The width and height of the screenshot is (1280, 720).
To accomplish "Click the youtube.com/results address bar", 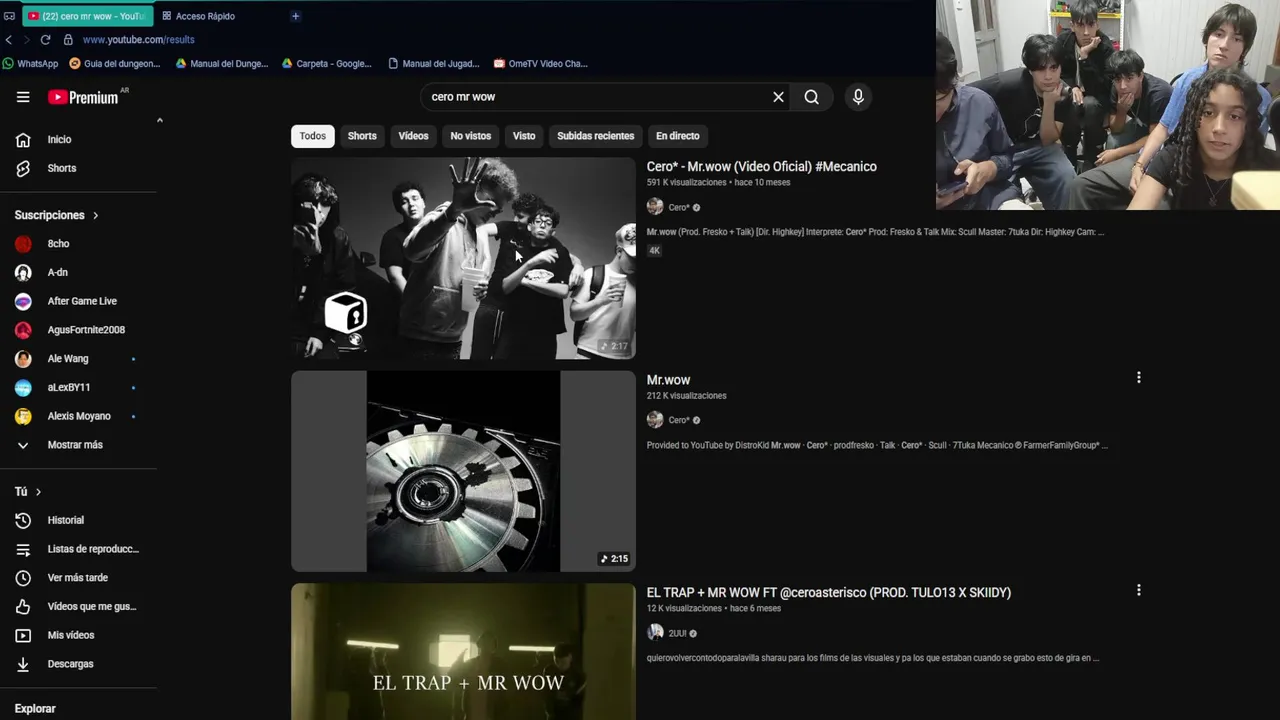I will pos(138,40).
